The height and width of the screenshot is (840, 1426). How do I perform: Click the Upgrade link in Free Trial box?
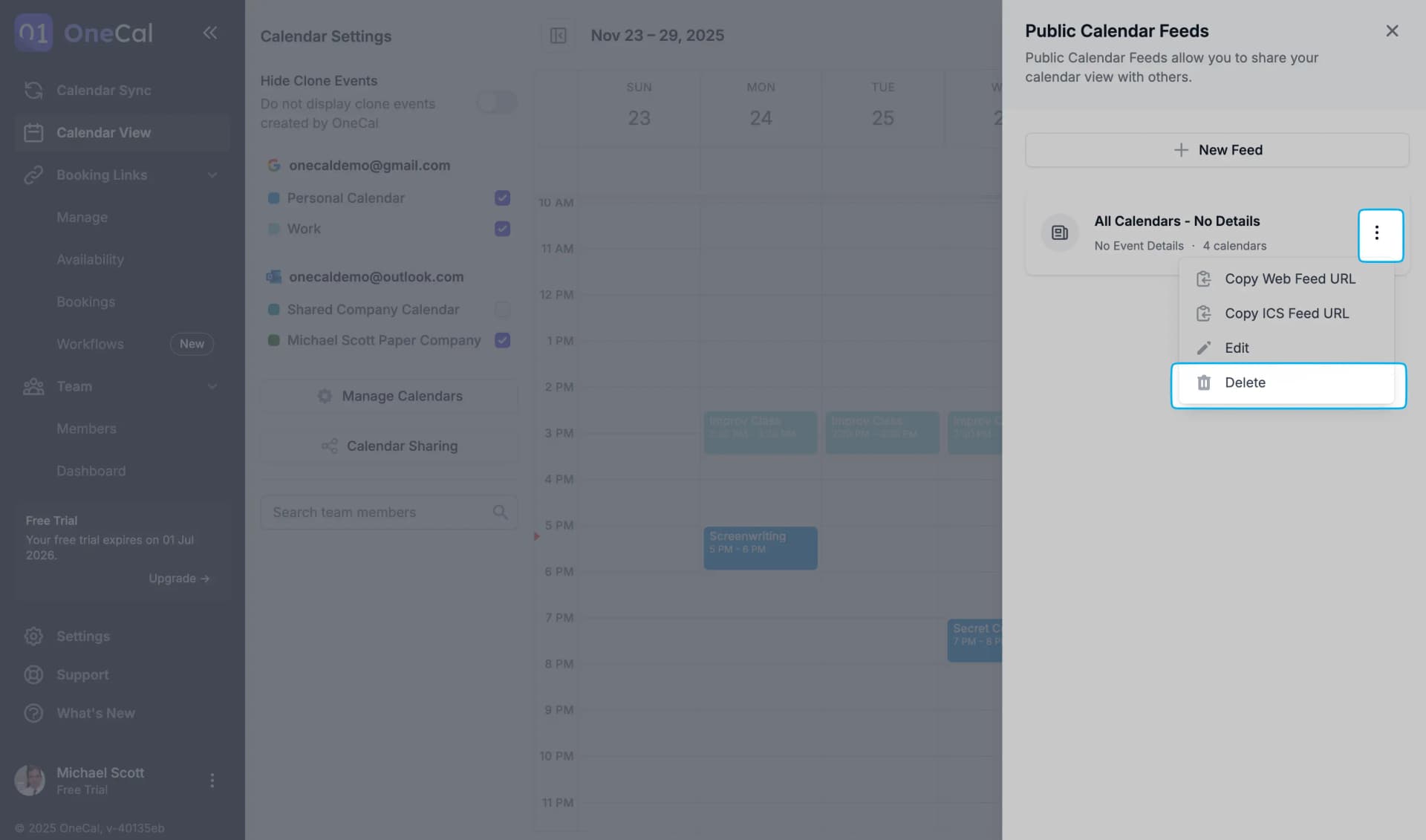178,578
